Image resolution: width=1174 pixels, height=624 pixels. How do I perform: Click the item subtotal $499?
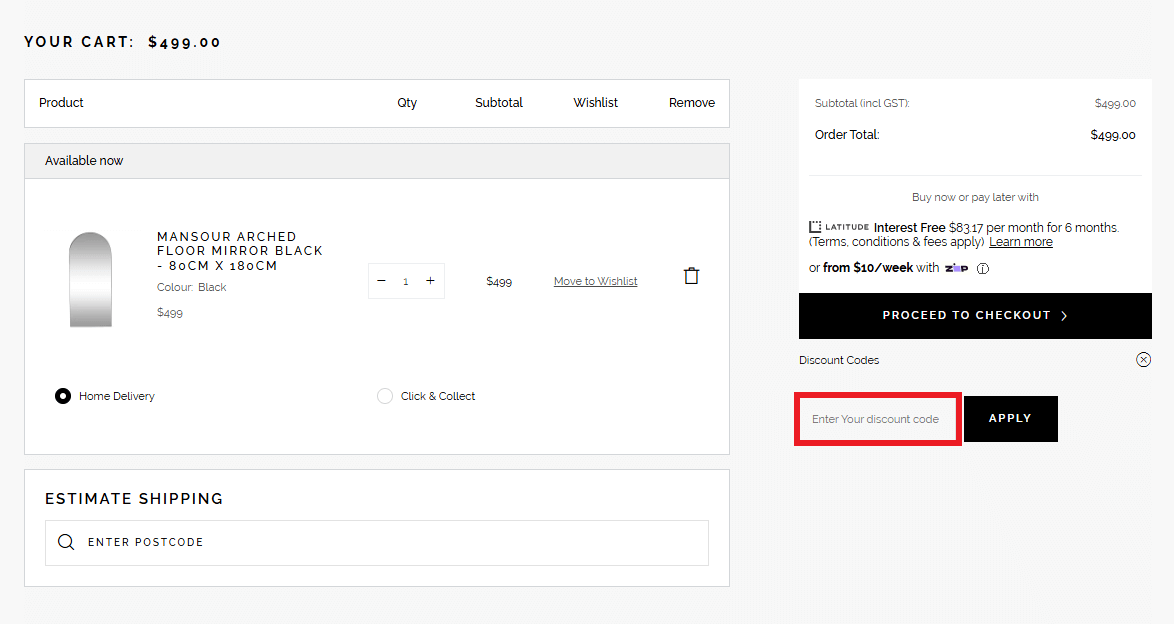tap(499, 282)
